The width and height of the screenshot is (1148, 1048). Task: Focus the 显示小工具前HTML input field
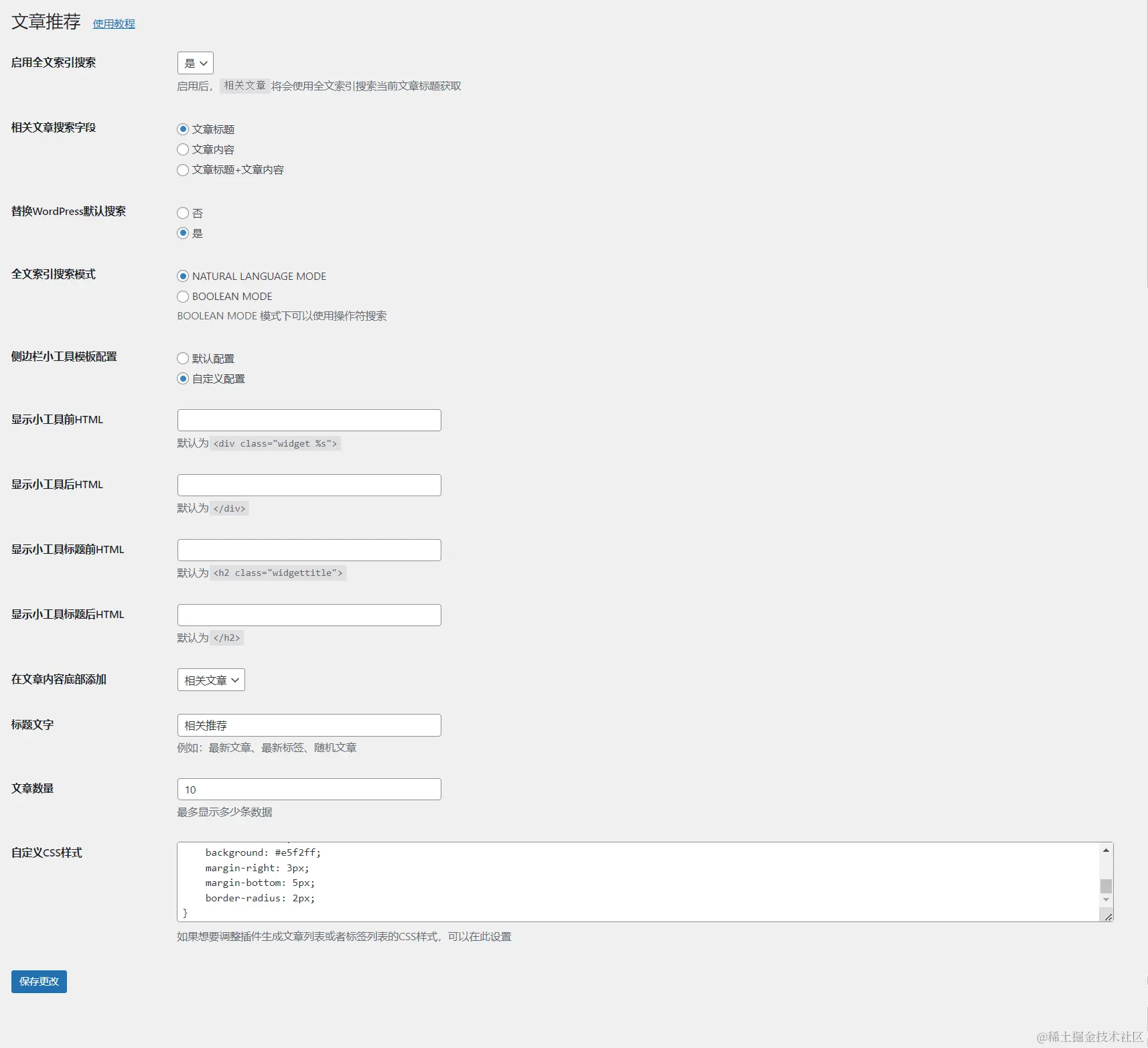[309, 420]
